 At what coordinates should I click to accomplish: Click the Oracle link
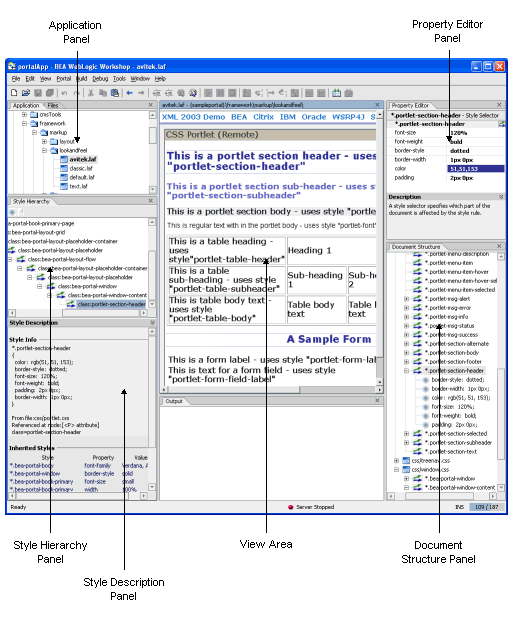pyautogui.click(x=314, y=117)
